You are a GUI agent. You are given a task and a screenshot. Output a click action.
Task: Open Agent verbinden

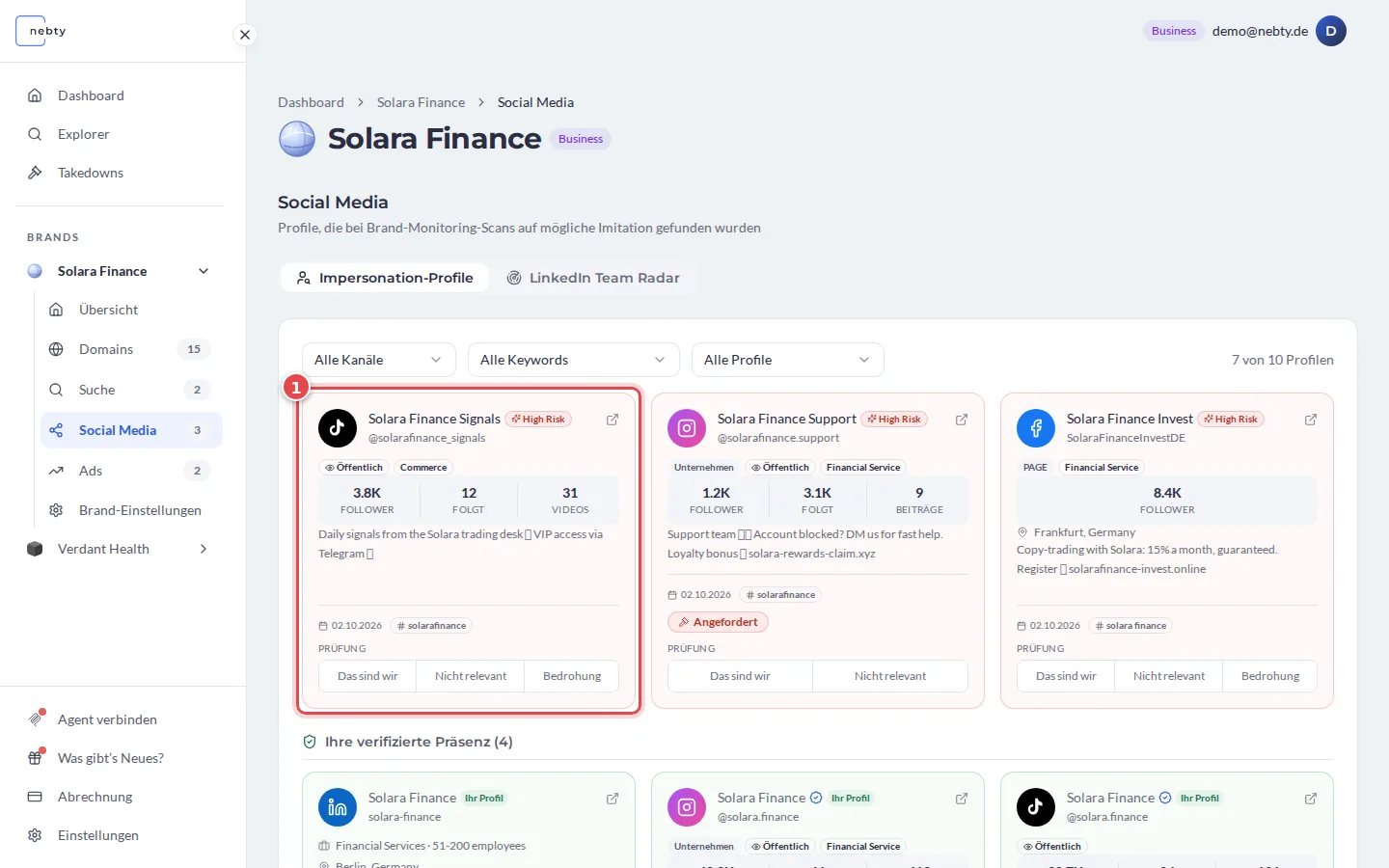point(119,719)
